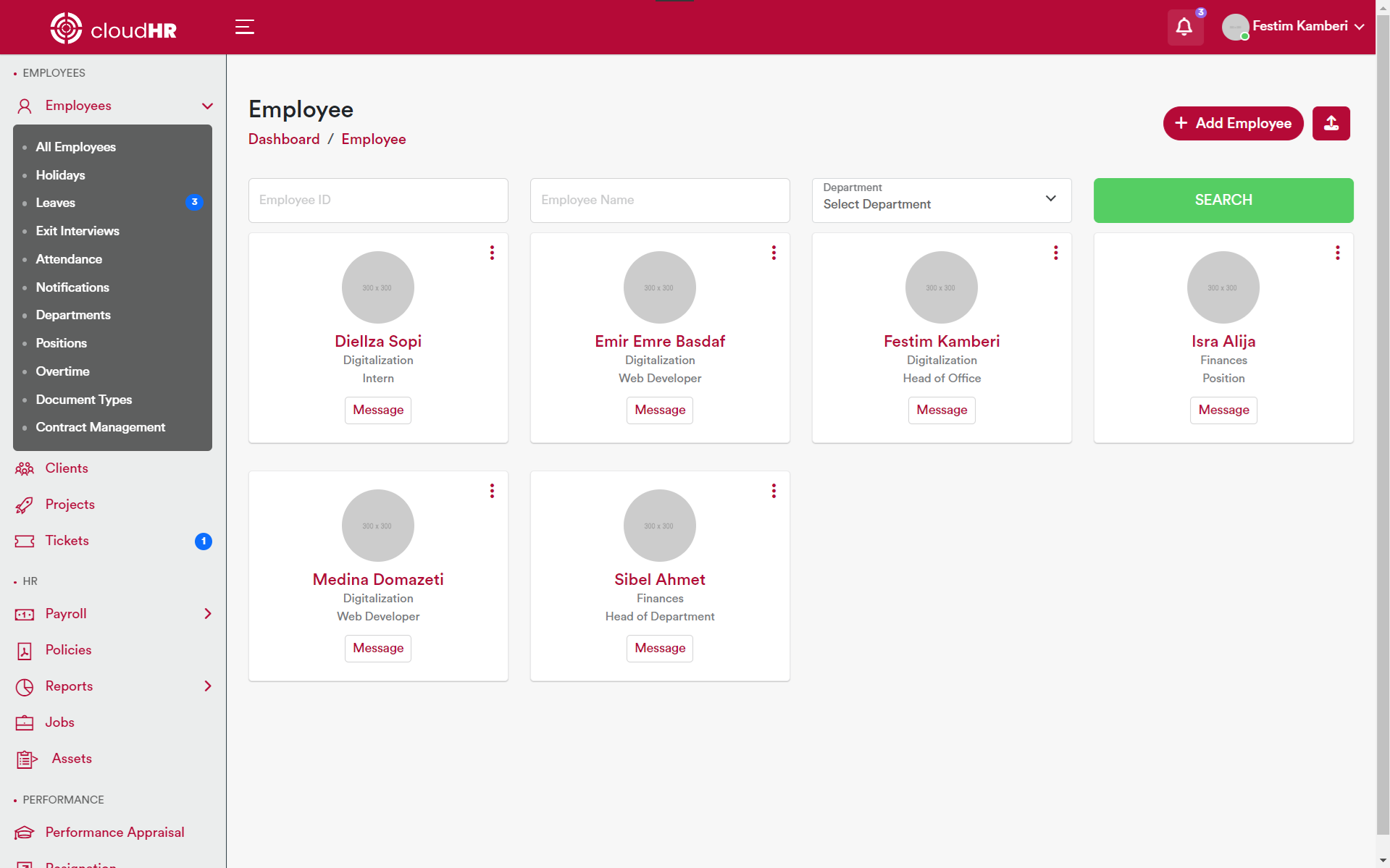1390x868 pixels.
Task: Go to Leaves in the sidebar
Action: 56,203
